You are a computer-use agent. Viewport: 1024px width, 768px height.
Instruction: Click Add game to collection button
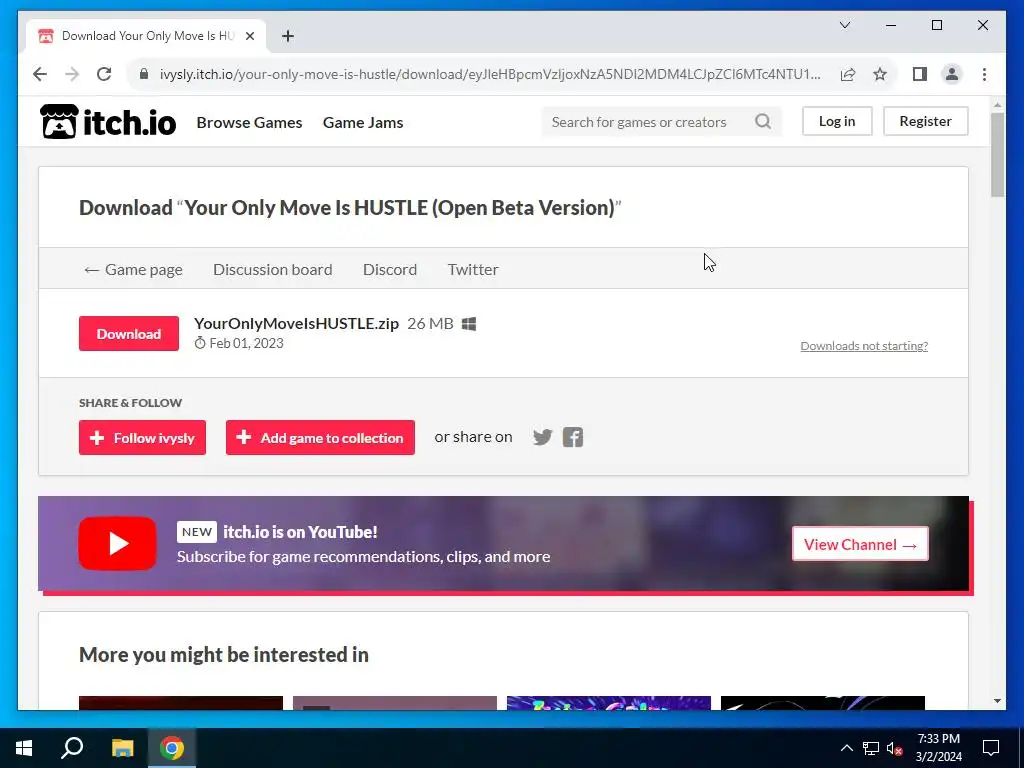point(320,438)
